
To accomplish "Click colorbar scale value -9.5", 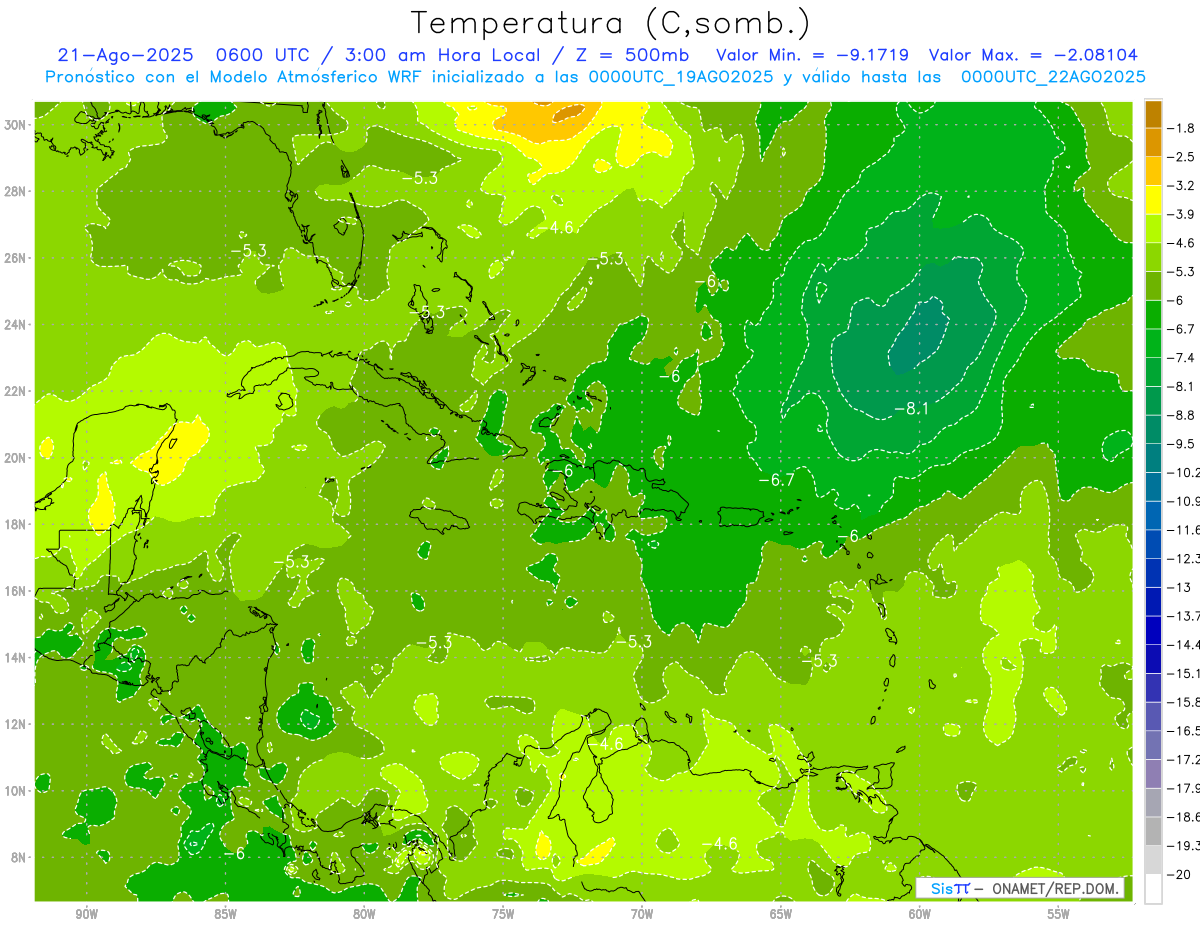I will 1183,444.
